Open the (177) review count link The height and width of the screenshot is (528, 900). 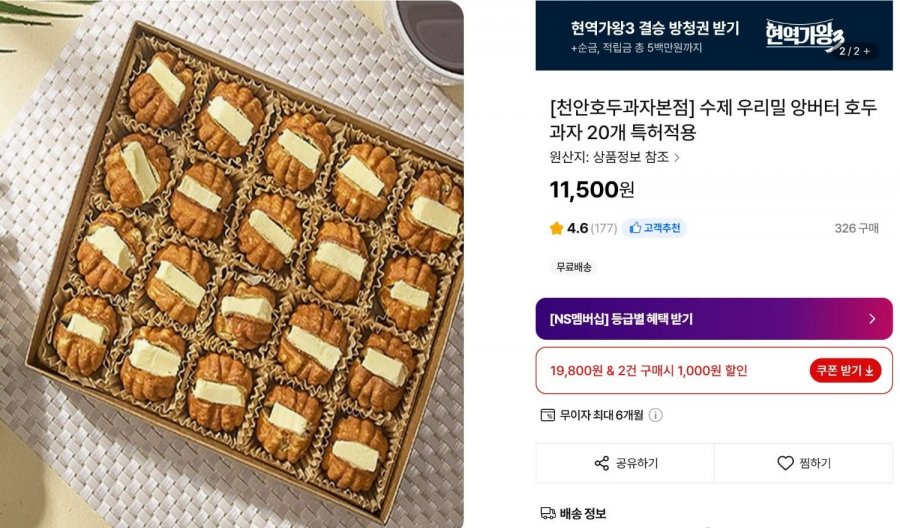click(x=603, y=228)
